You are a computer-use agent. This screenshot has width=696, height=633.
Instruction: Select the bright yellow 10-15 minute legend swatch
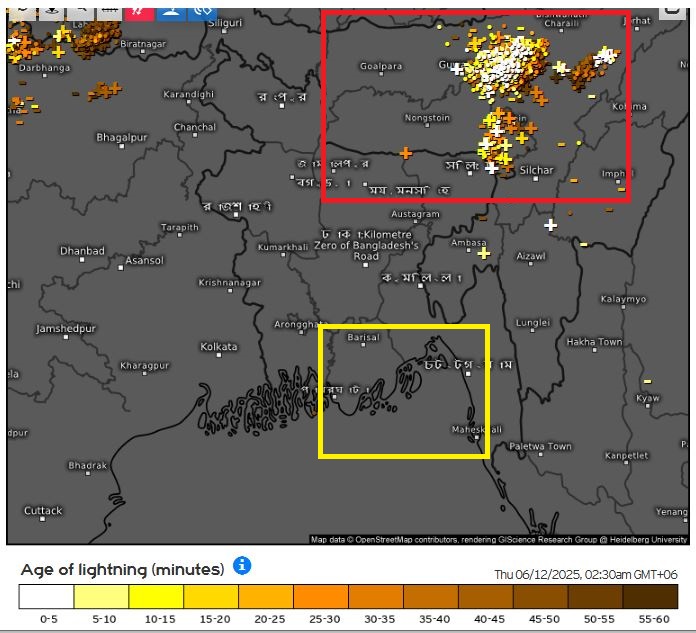156,596
